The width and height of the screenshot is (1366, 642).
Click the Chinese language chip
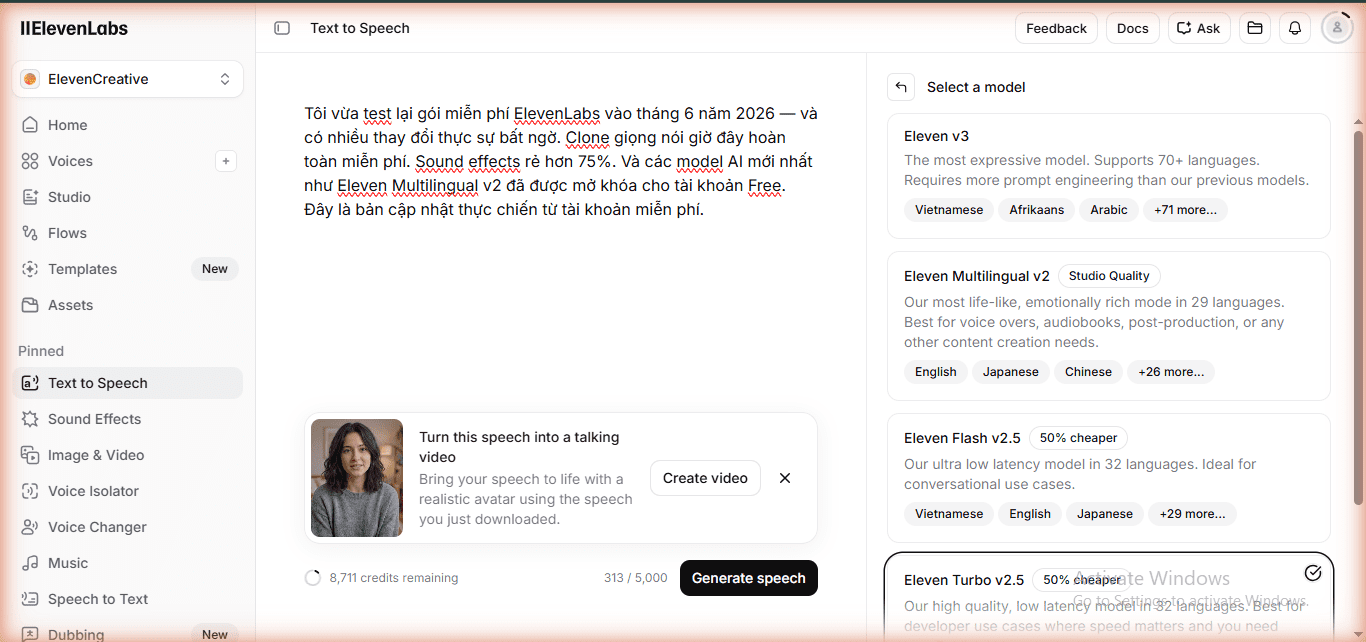(x=1088, y=372)
